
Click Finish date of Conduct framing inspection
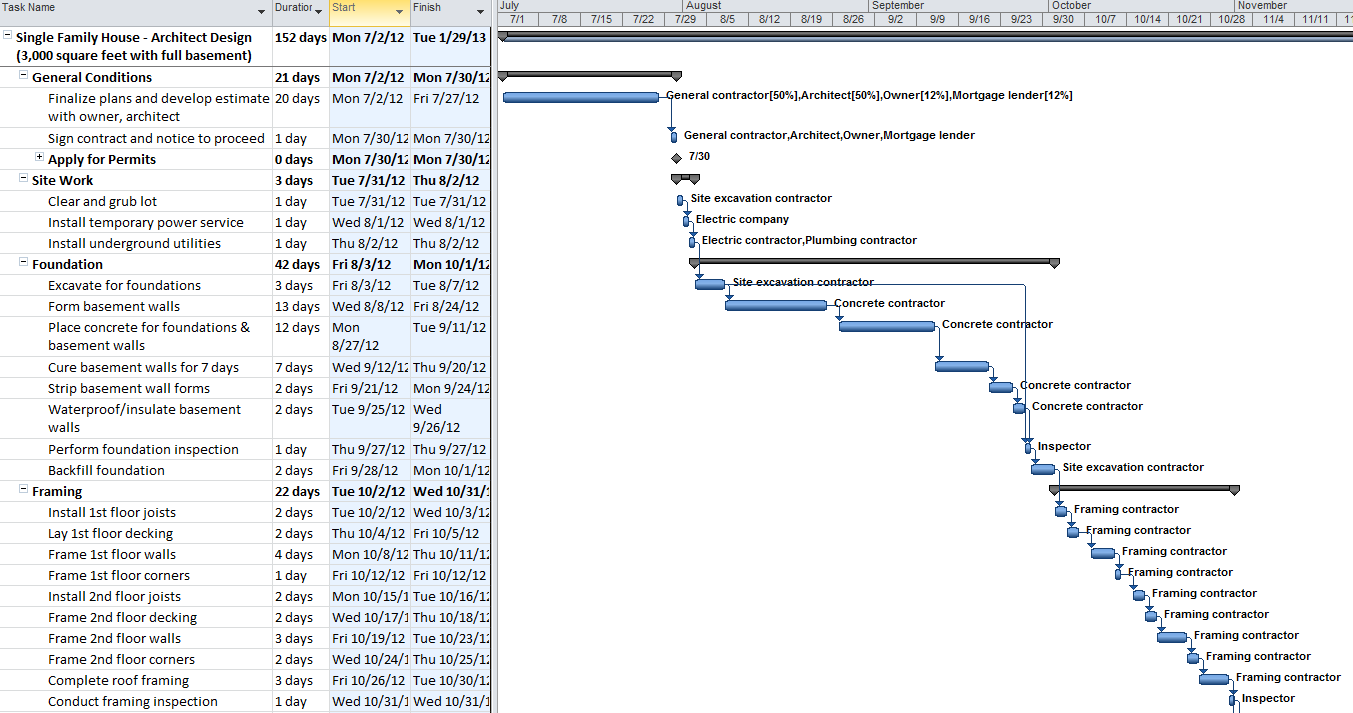point(450,701)
